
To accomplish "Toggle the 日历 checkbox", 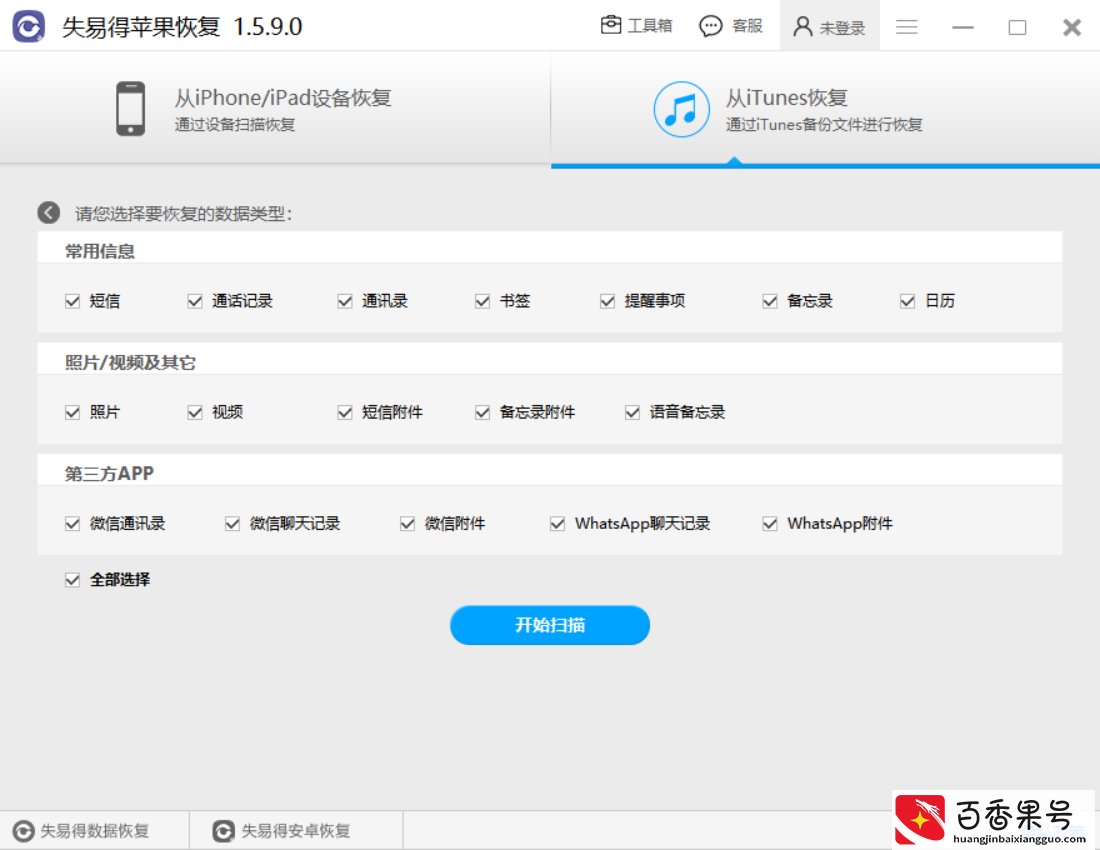I will (907, 301).
